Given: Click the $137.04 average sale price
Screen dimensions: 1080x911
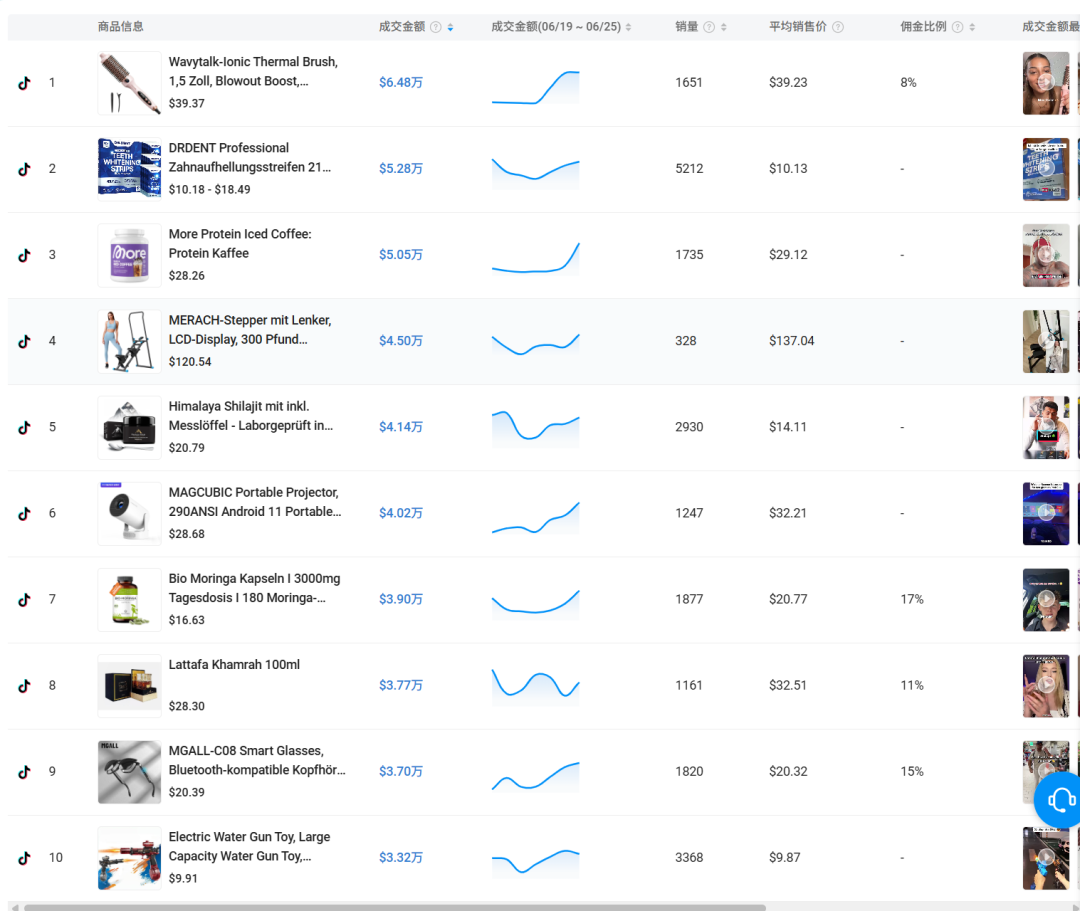Looking at the screenshot, I should coord(791,341).
